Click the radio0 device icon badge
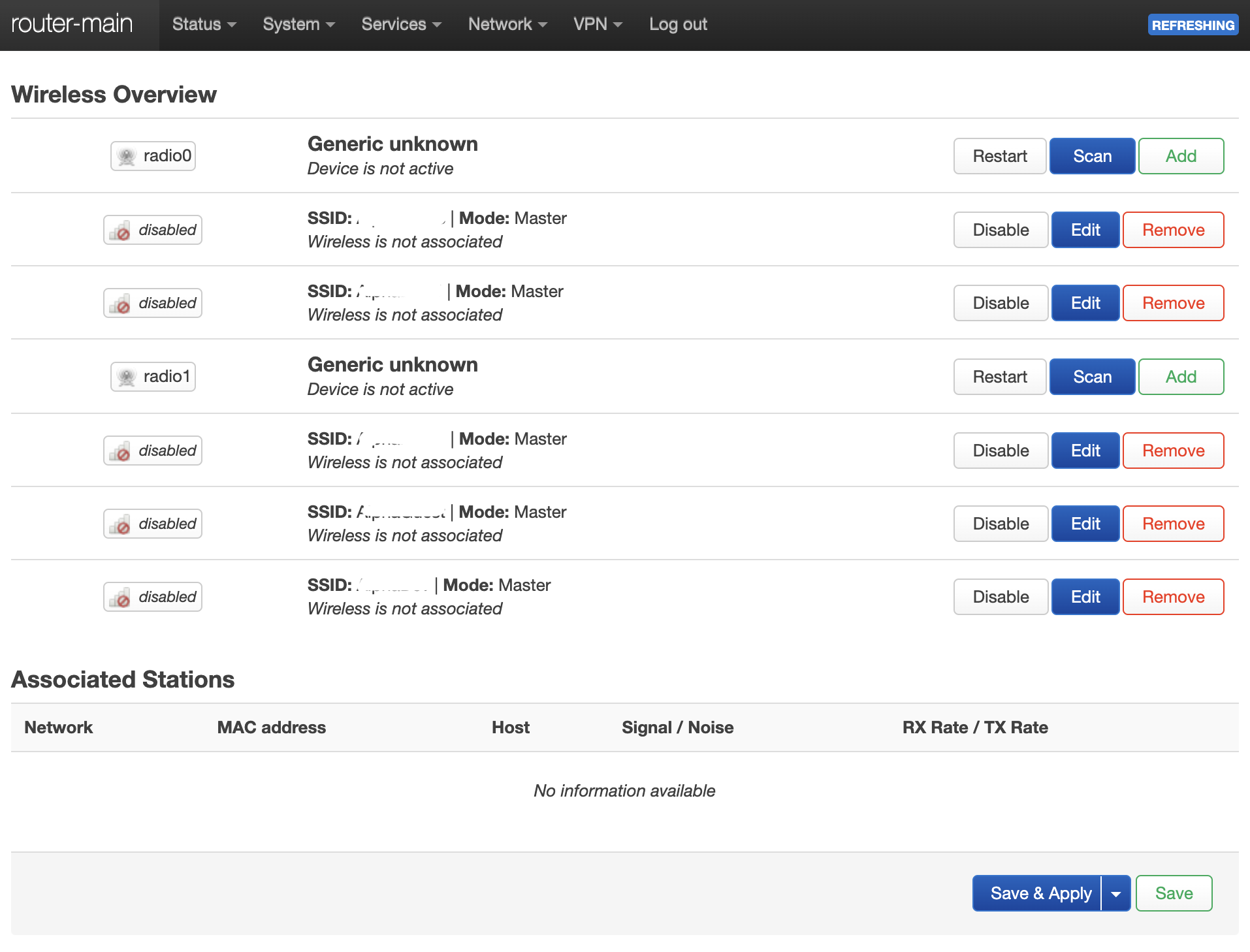Screen dimensions: 1250x952 pos(153,156)
